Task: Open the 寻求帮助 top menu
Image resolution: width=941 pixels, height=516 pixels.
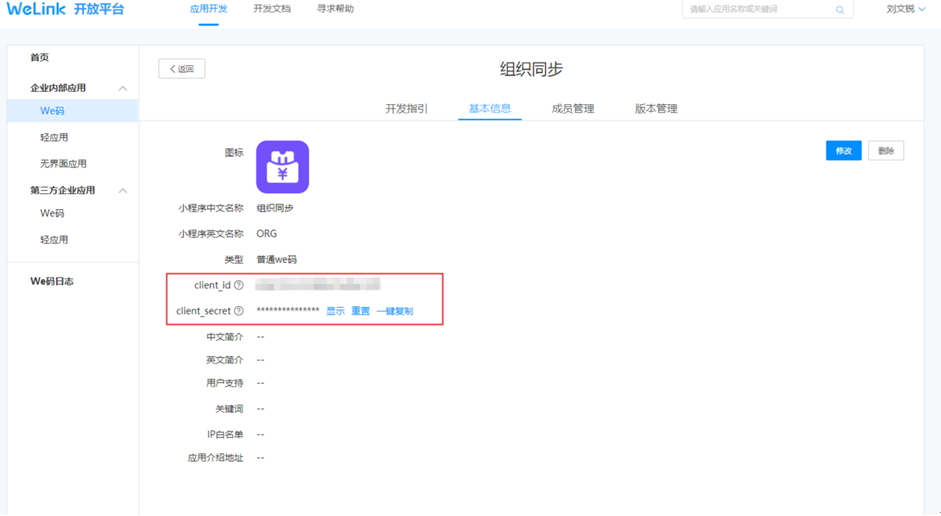Action: click(x=335, y=9)
